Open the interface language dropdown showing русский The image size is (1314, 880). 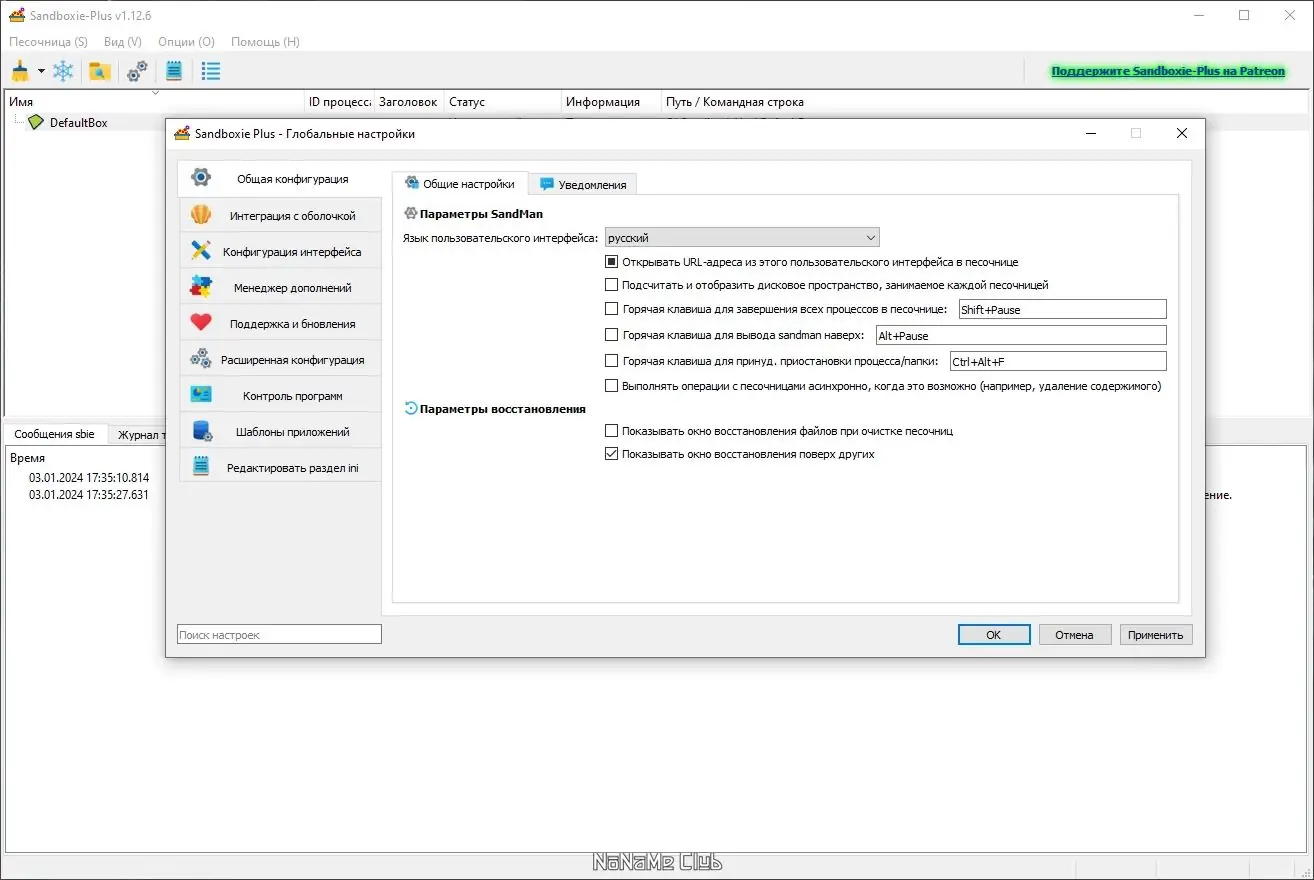[x=742, y=238]
